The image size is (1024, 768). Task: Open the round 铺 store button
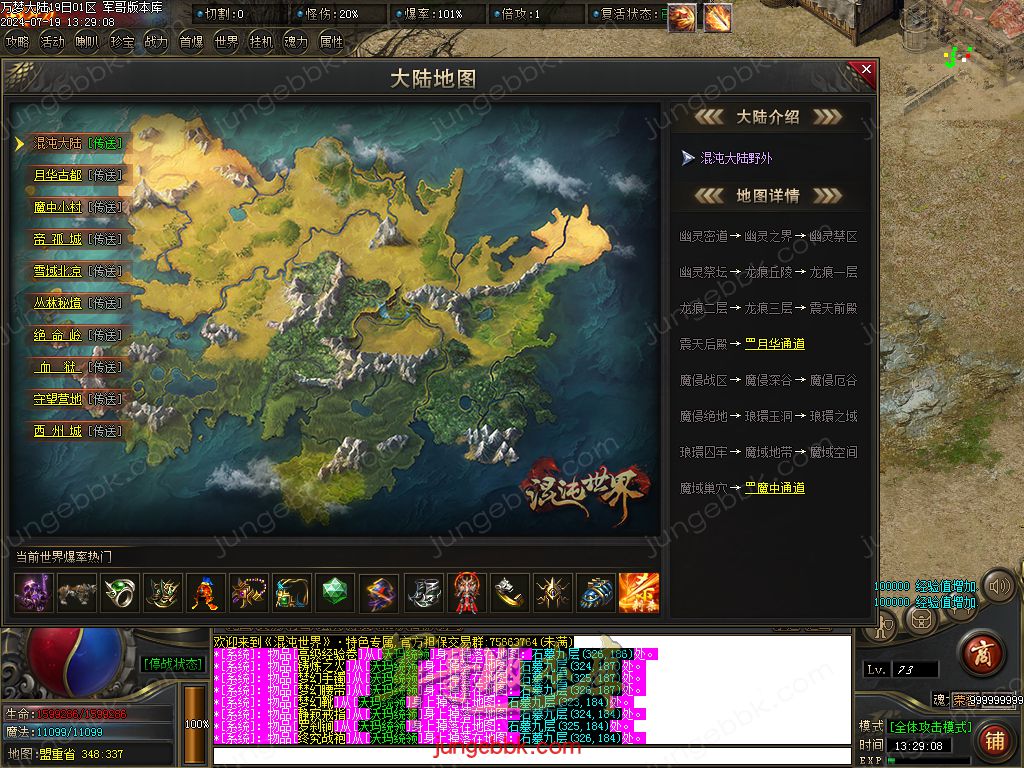994,741
